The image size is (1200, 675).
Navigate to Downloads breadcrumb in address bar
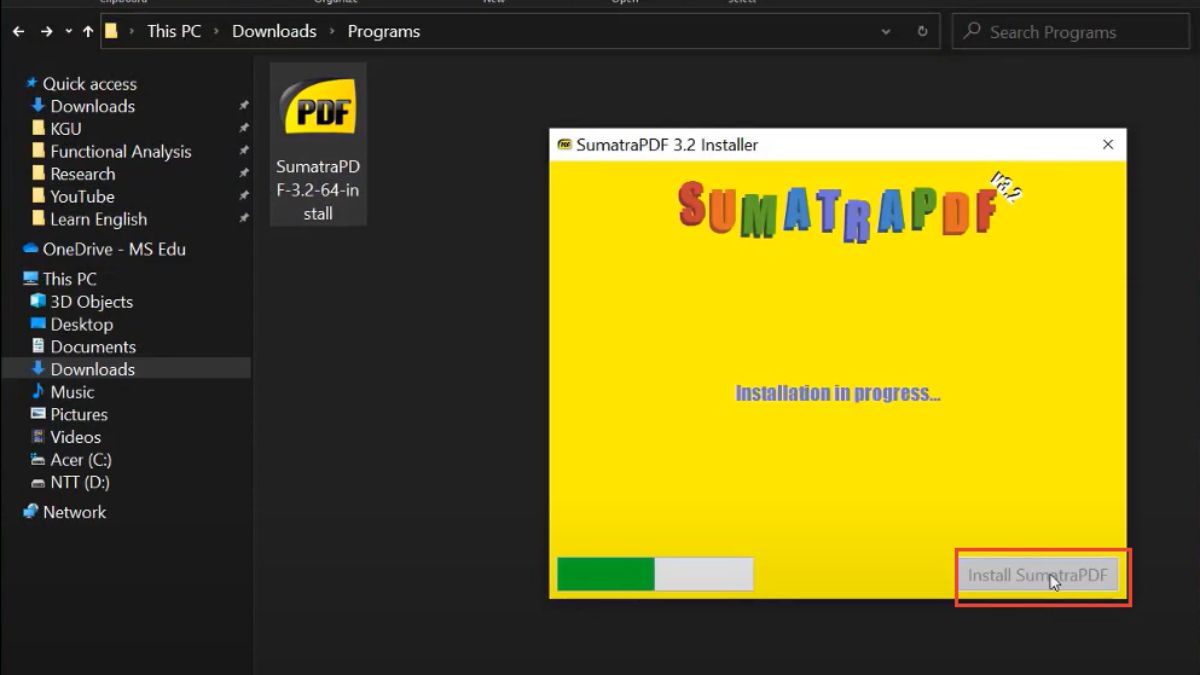(274, 31)
